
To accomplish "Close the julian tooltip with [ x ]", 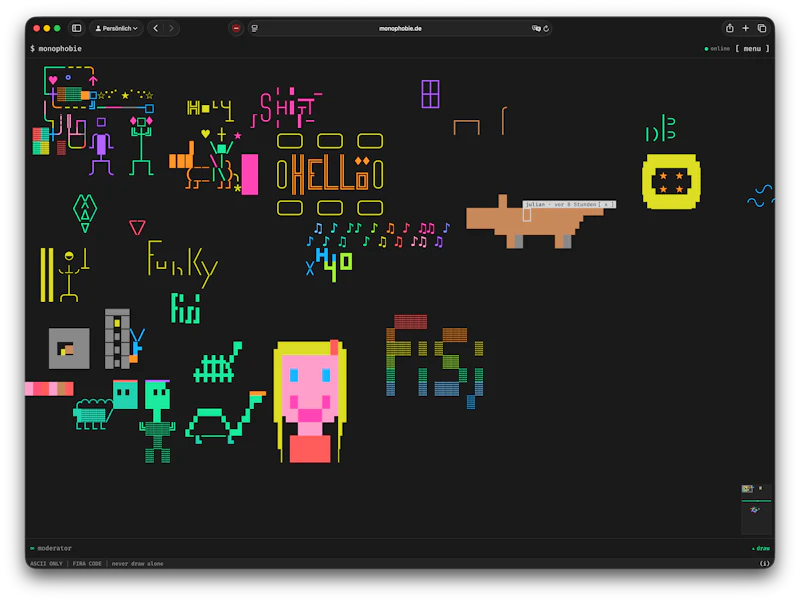I will [x=606, y=204].
